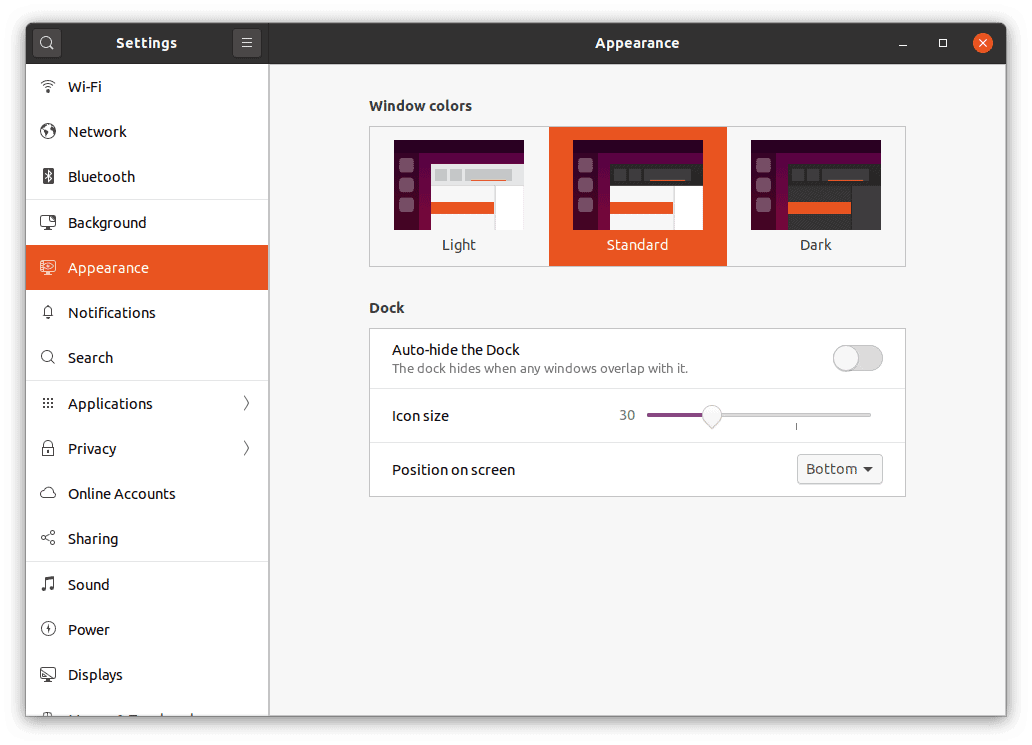Click the Background settings icon
Viewport: 1032px width, 745px height.
[47, 222]
